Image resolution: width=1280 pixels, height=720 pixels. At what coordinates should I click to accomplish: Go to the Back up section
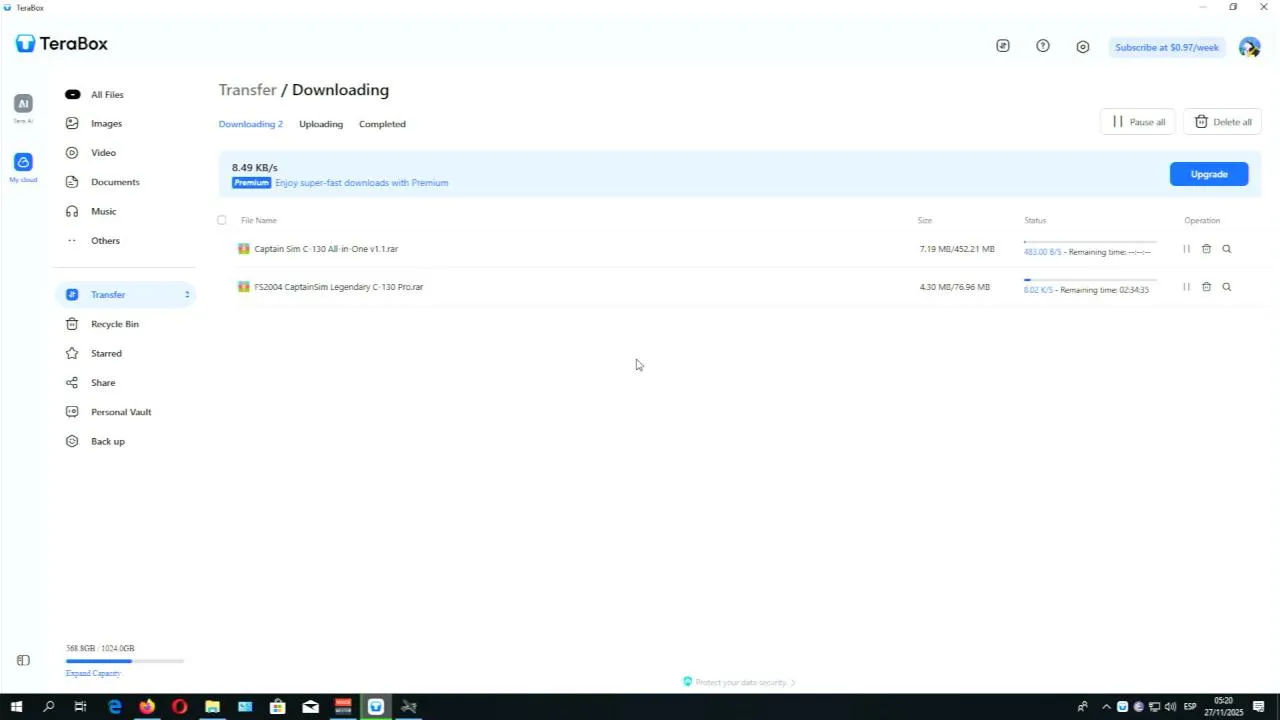[x=108, y=441]
